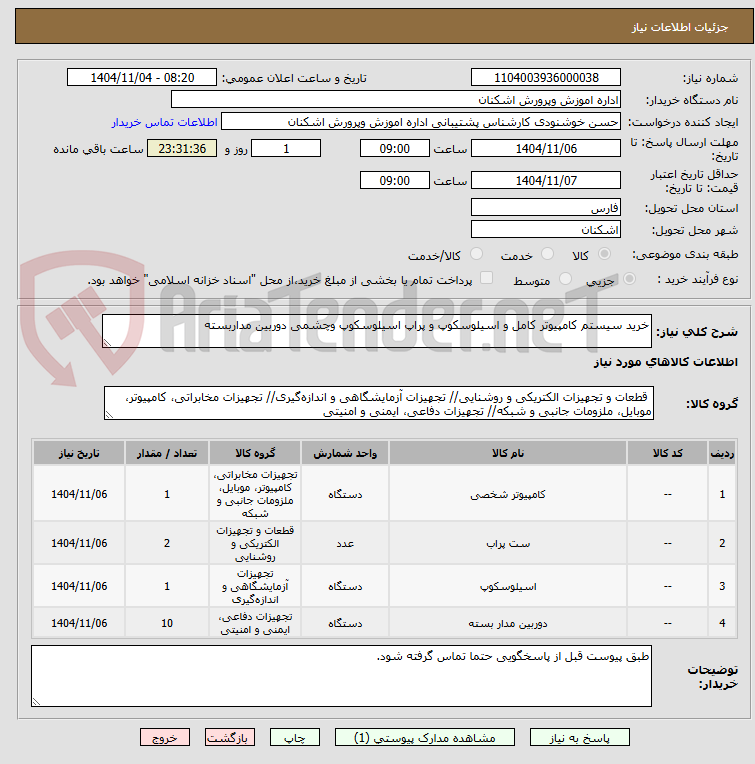Click the تاریخ نیاز column header
The image size is (755, 764).
tap(79, 453)
